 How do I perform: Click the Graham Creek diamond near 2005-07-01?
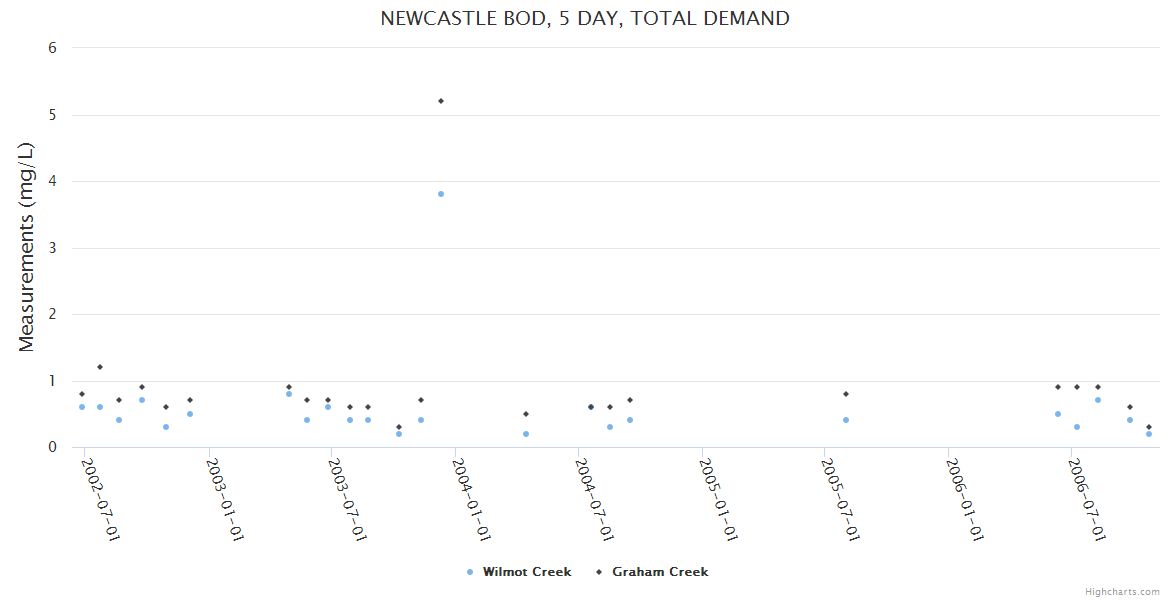[846, 394]
